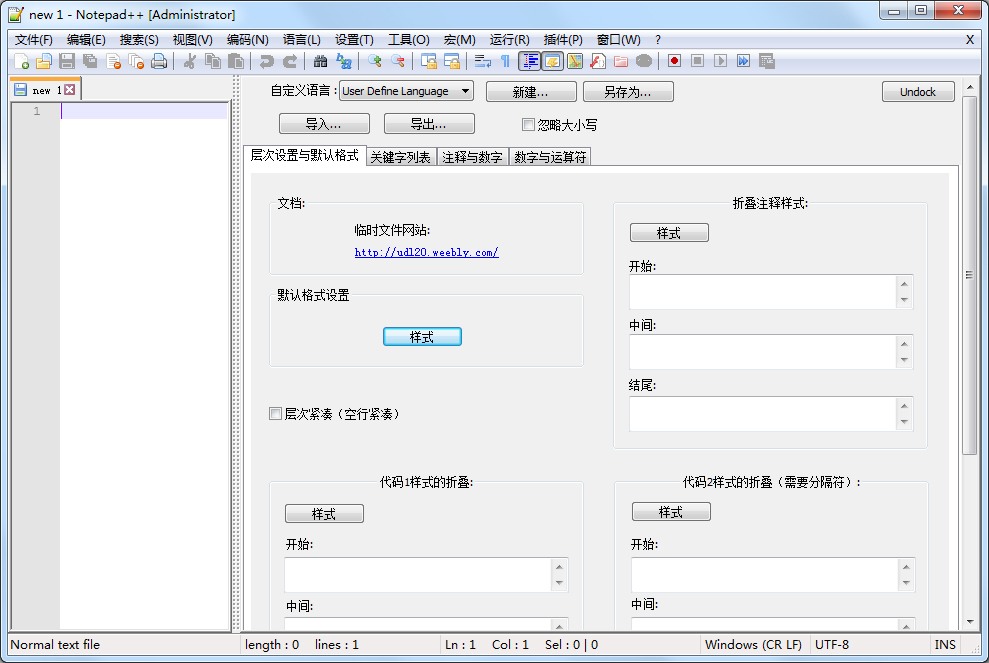Viewport: 989px width, 663px height.
Task: Close the new 1 tab using its red X
Action: click(x=70, y=90)
